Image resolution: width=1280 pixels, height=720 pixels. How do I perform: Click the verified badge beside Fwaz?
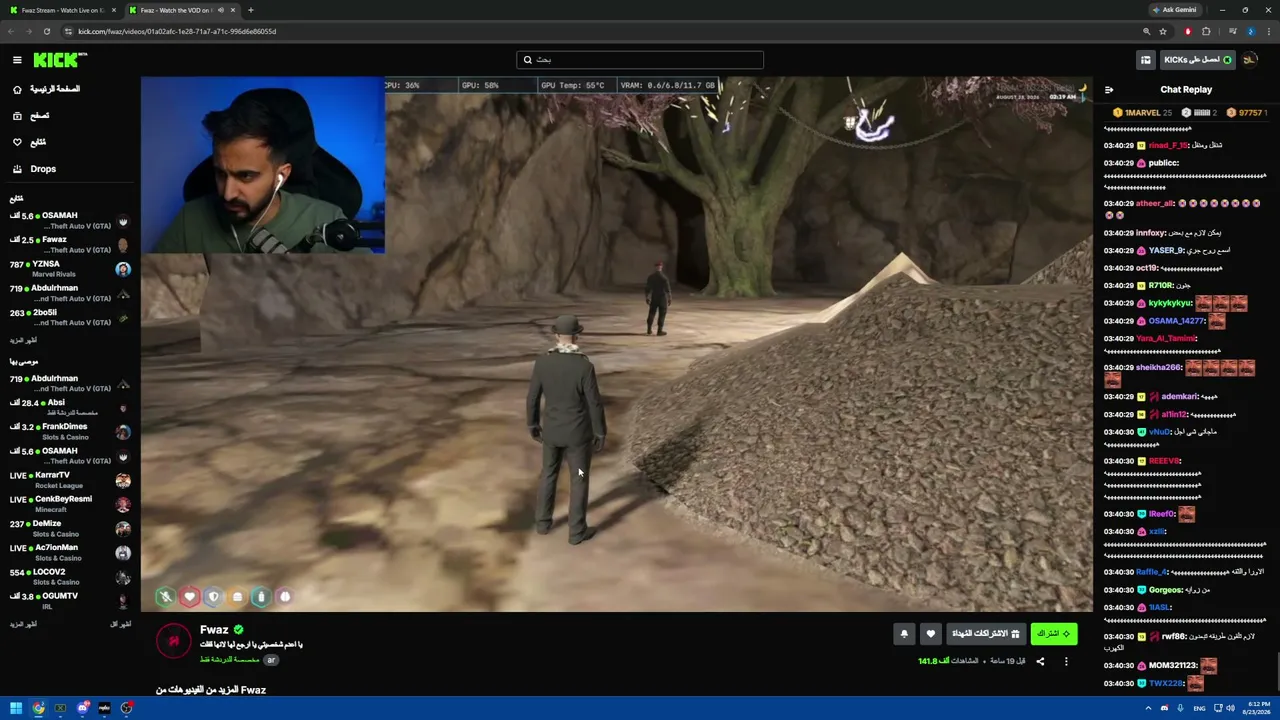(x=238, y=630)
